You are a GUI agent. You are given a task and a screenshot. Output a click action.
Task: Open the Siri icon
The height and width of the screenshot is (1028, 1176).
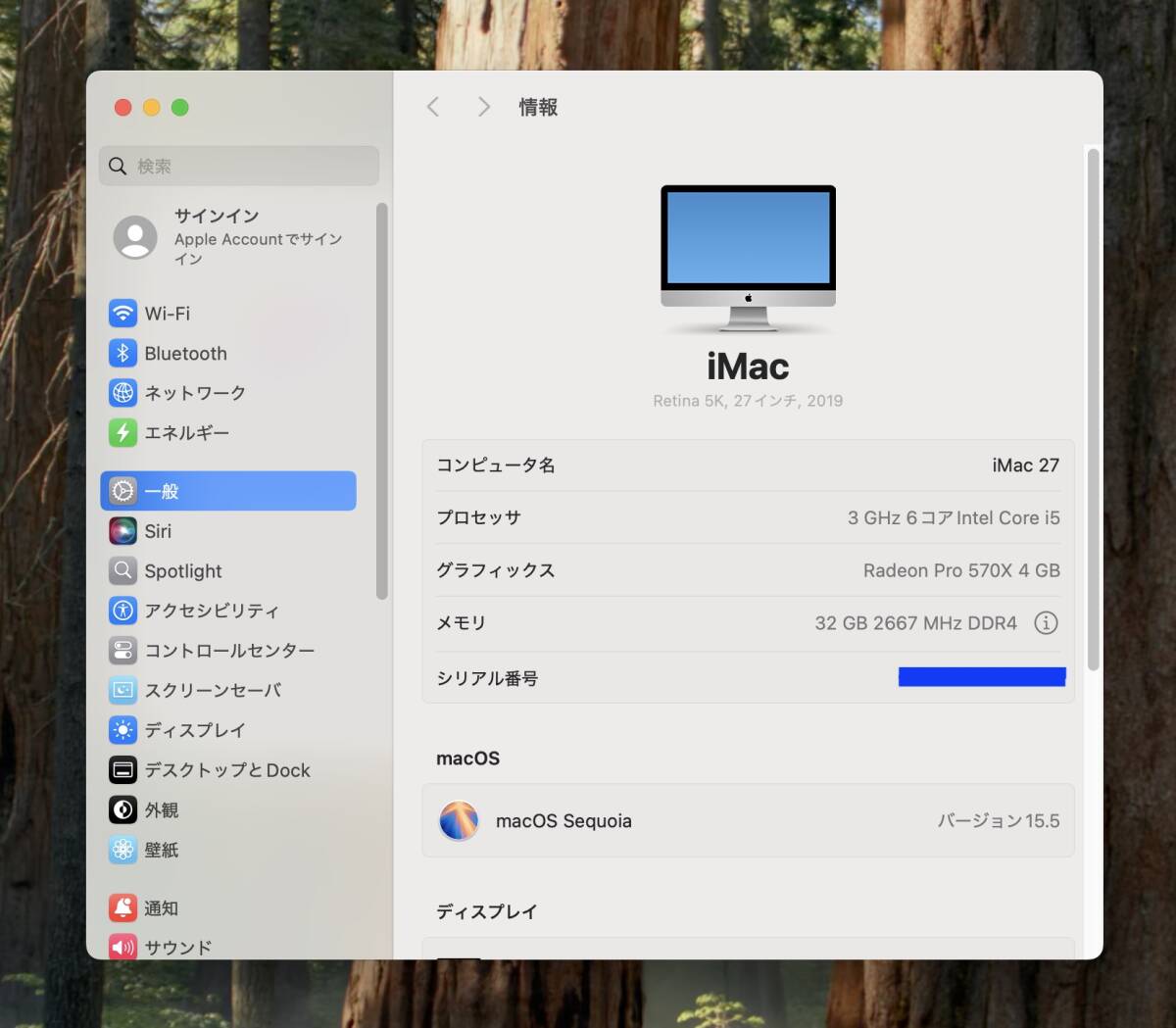point(122,531)
